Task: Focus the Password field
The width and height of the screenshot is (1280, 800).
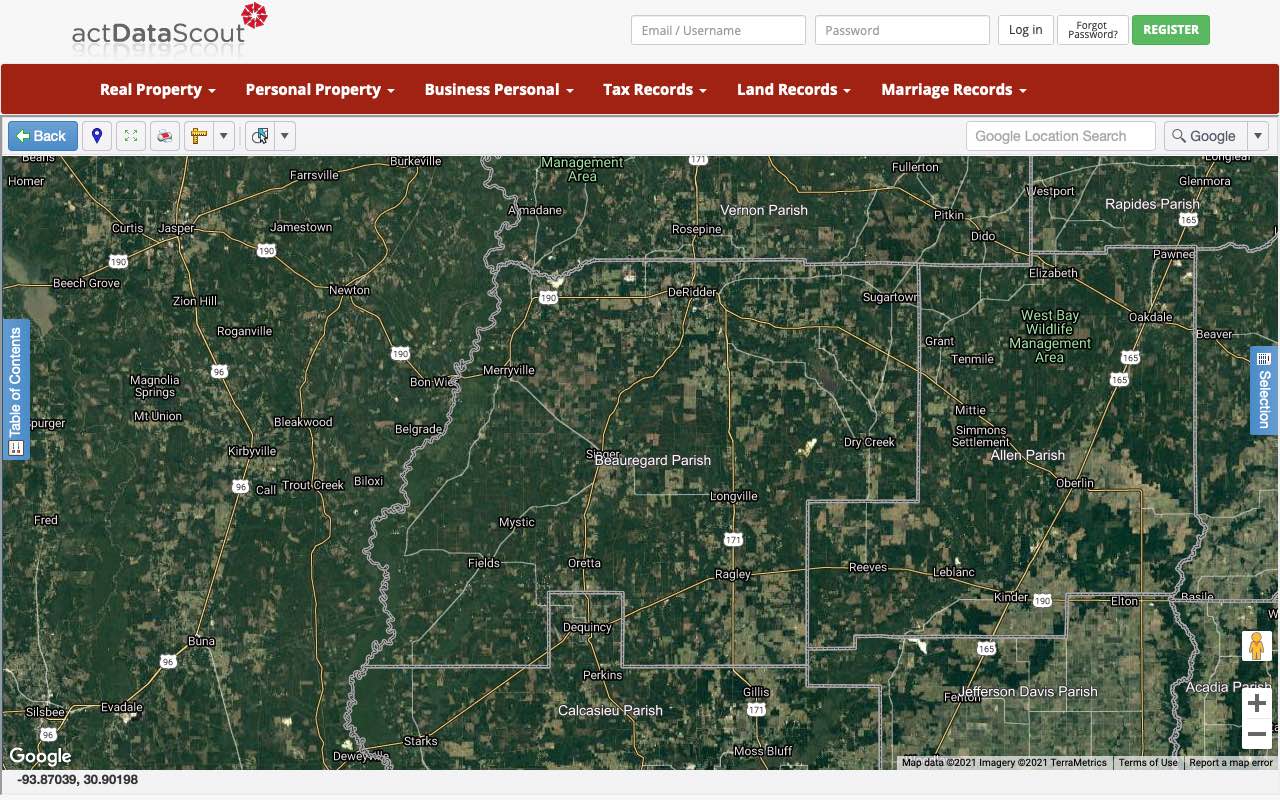Action: tap(902, 30)
